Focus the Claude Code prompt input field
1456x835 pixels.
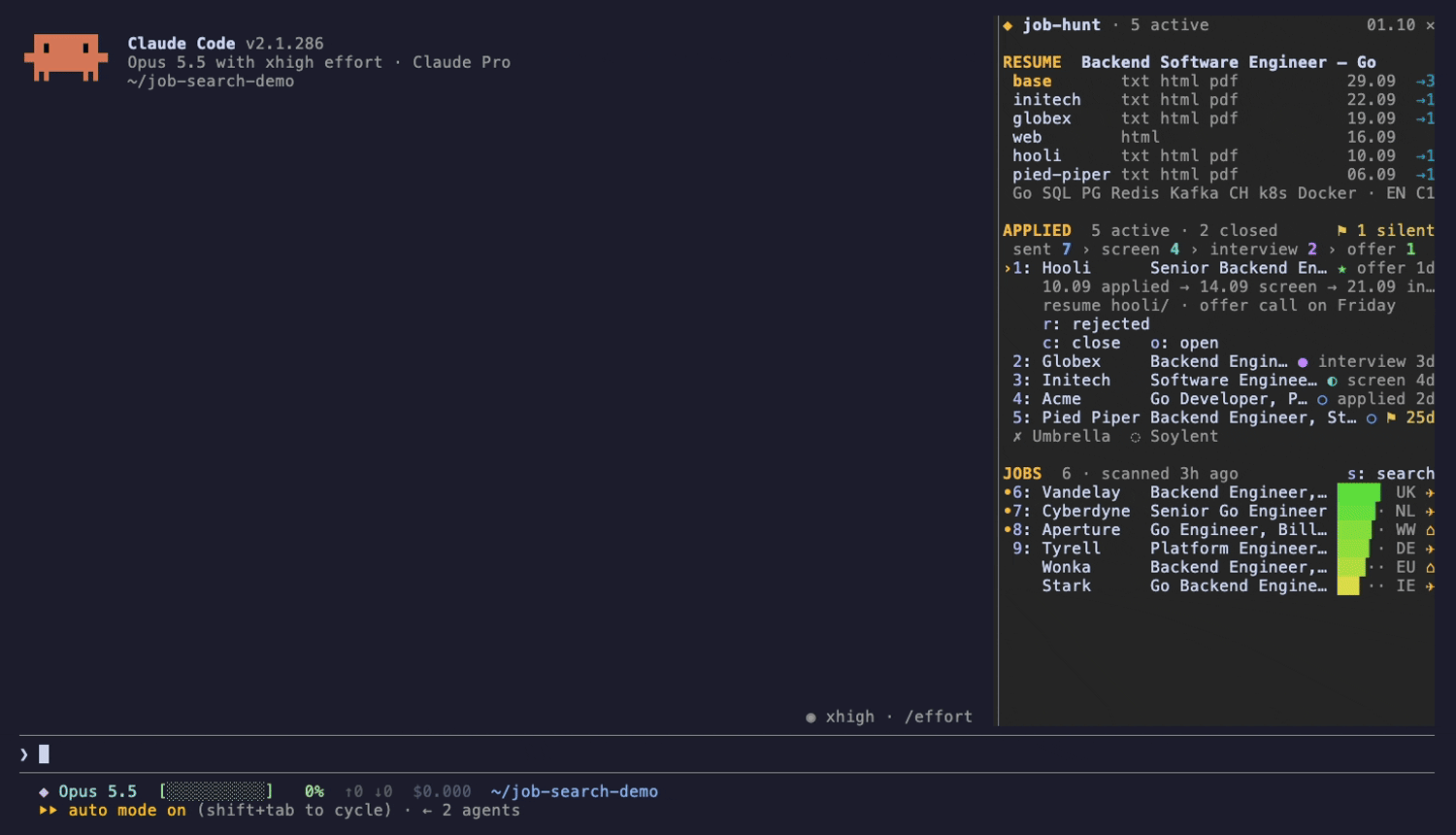click(727, 754)
